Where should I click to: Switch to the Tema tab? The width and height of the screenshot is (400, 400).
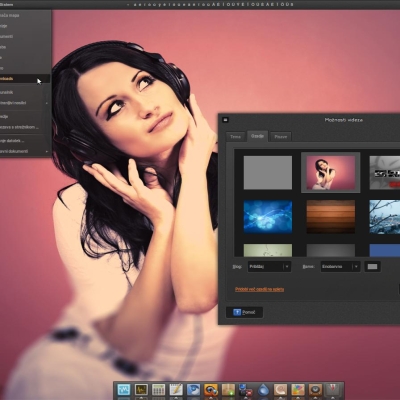235,137
